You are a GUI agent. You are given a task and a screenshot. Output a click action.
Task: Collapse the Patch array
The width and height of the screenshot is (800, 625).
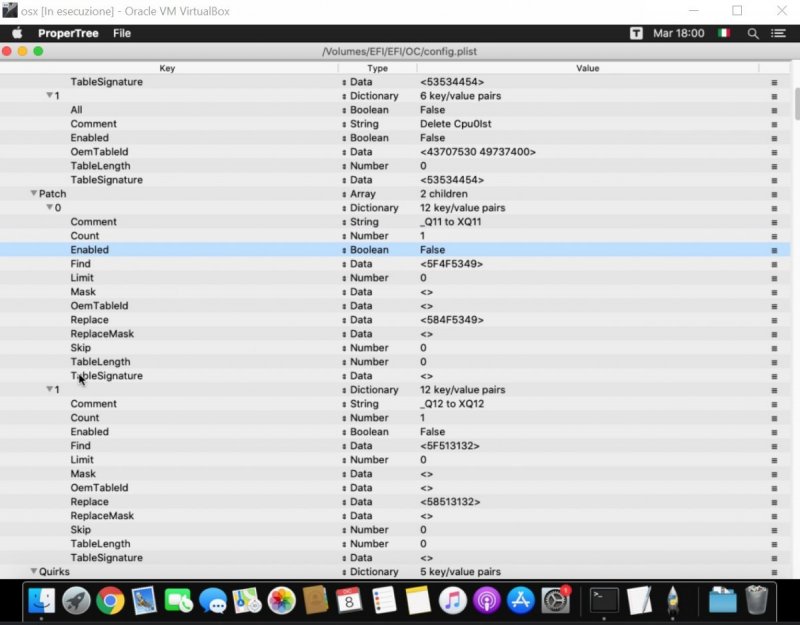34,193
